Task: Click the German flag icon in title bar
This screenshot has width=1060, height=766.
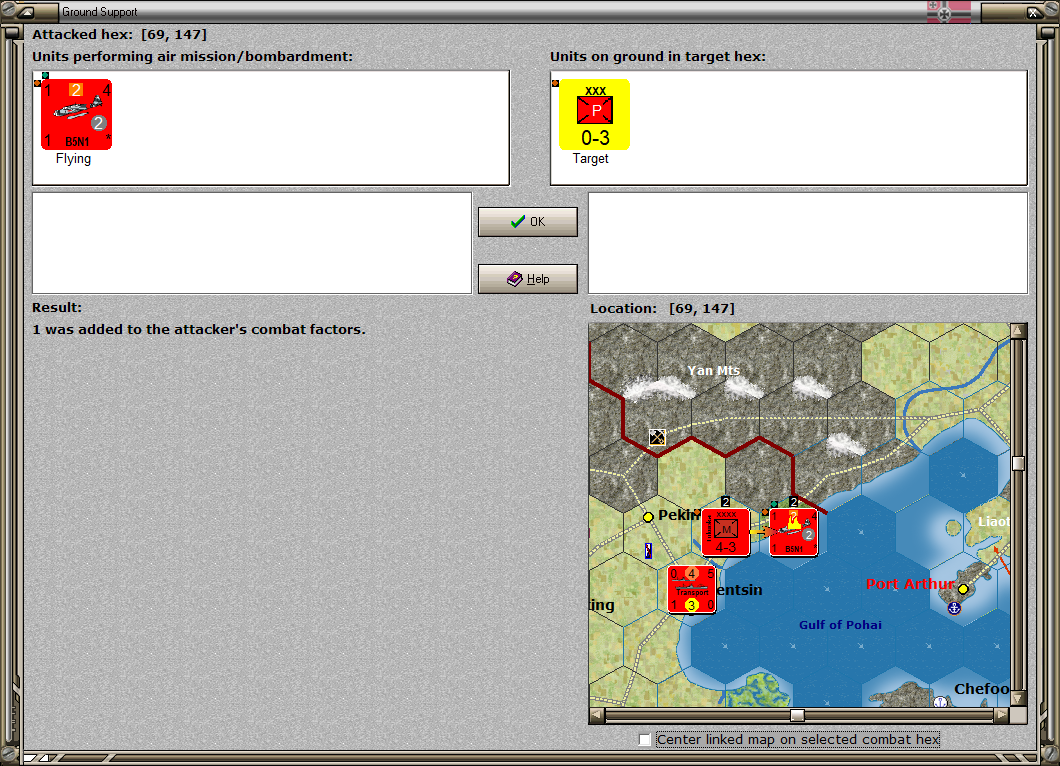Action: pyautogui.click(x=948, y=11)
